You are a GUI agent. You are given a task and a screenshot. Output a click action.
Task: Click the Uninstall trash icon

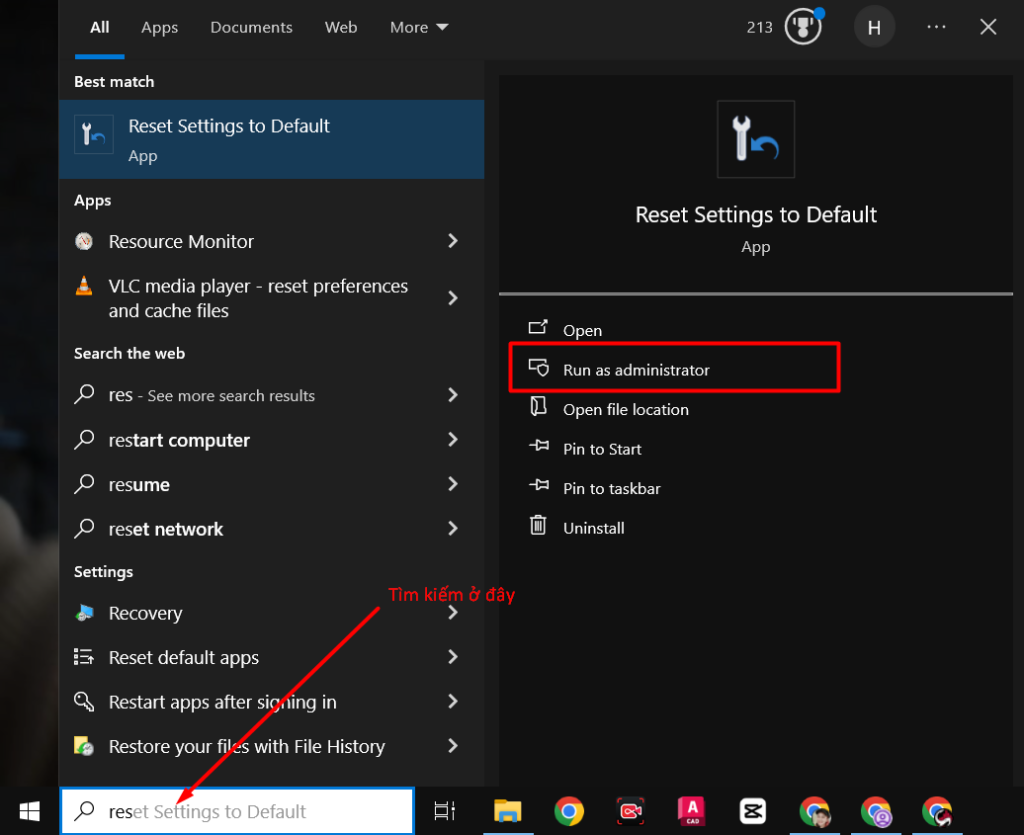[538, 527]
